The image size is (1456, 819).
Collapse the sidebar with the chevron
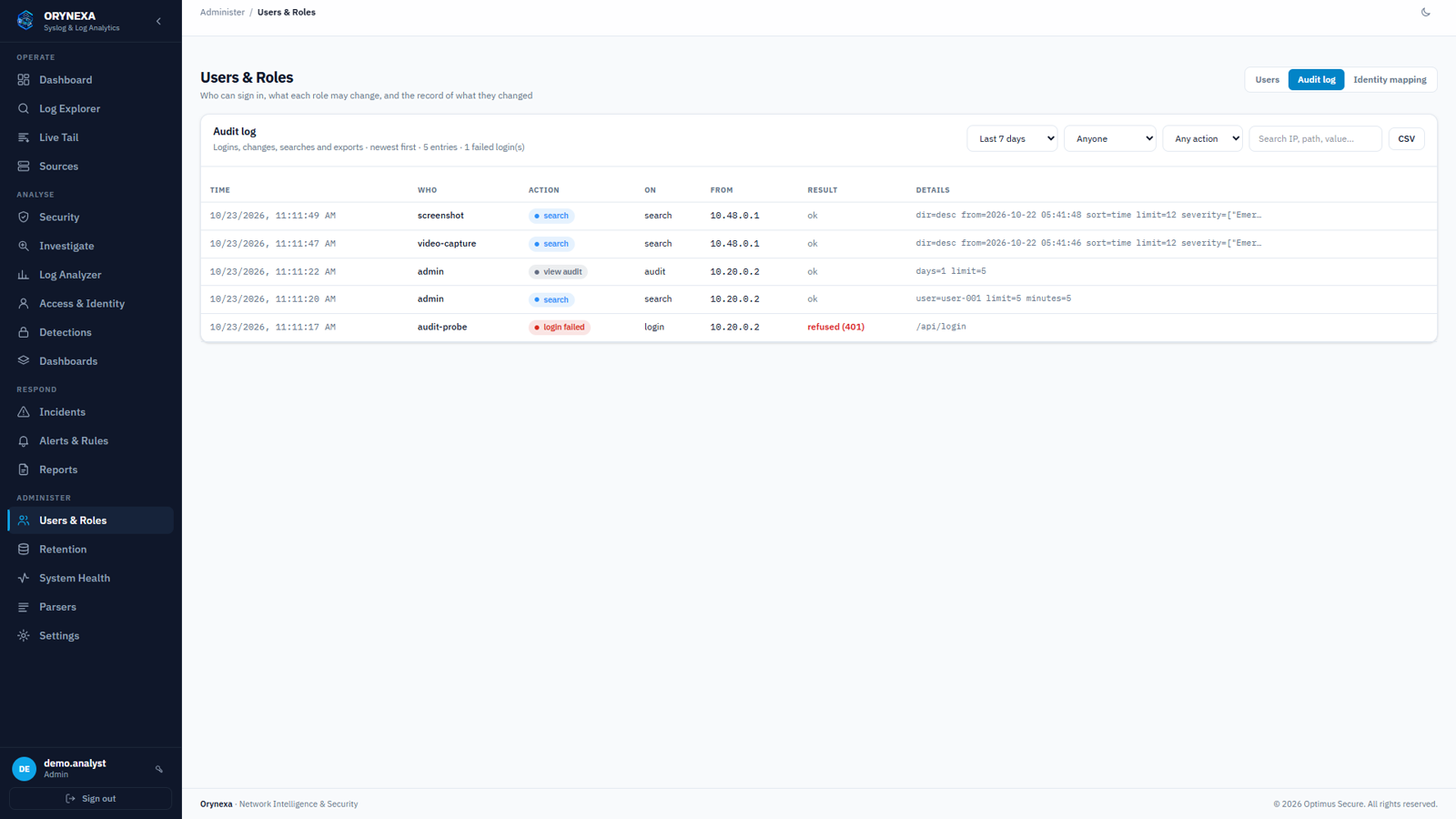158,21
